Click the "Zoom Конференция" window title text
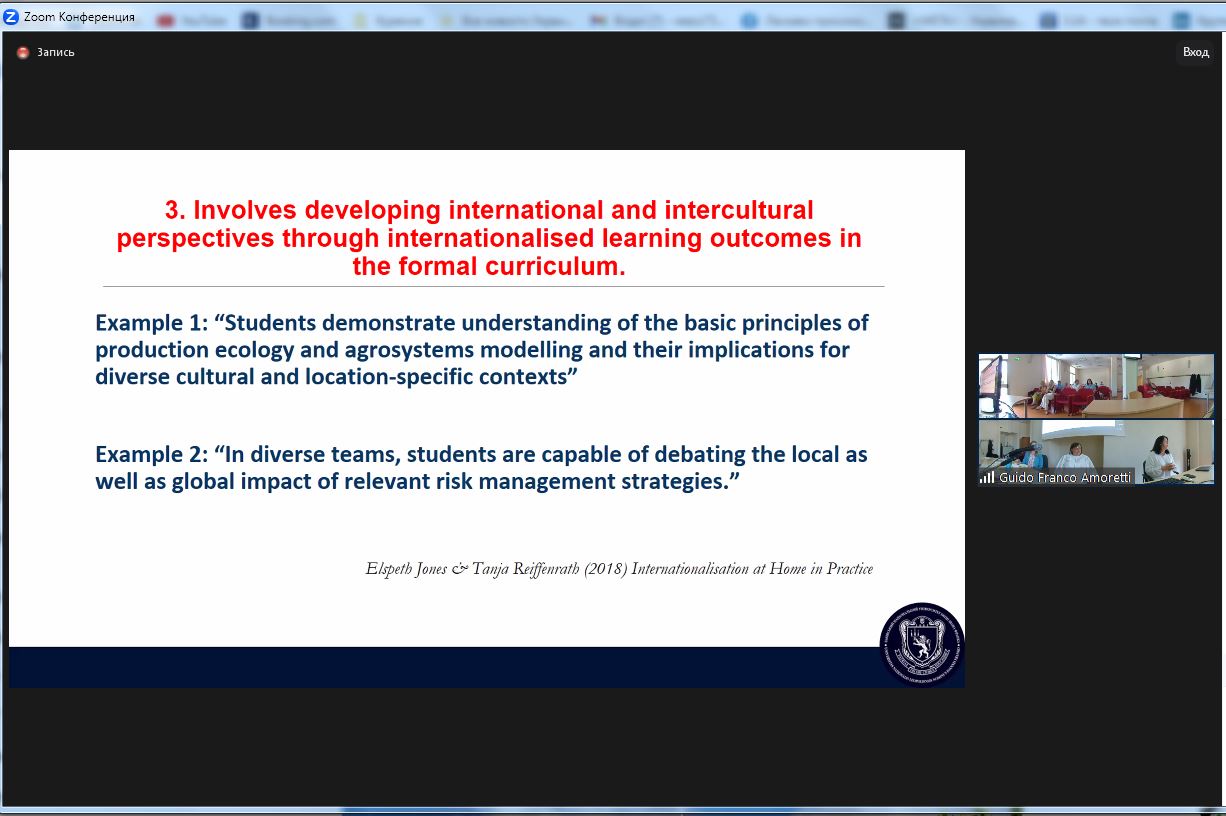This screenshot has height=816, width=1226. [x=79, y=17]
